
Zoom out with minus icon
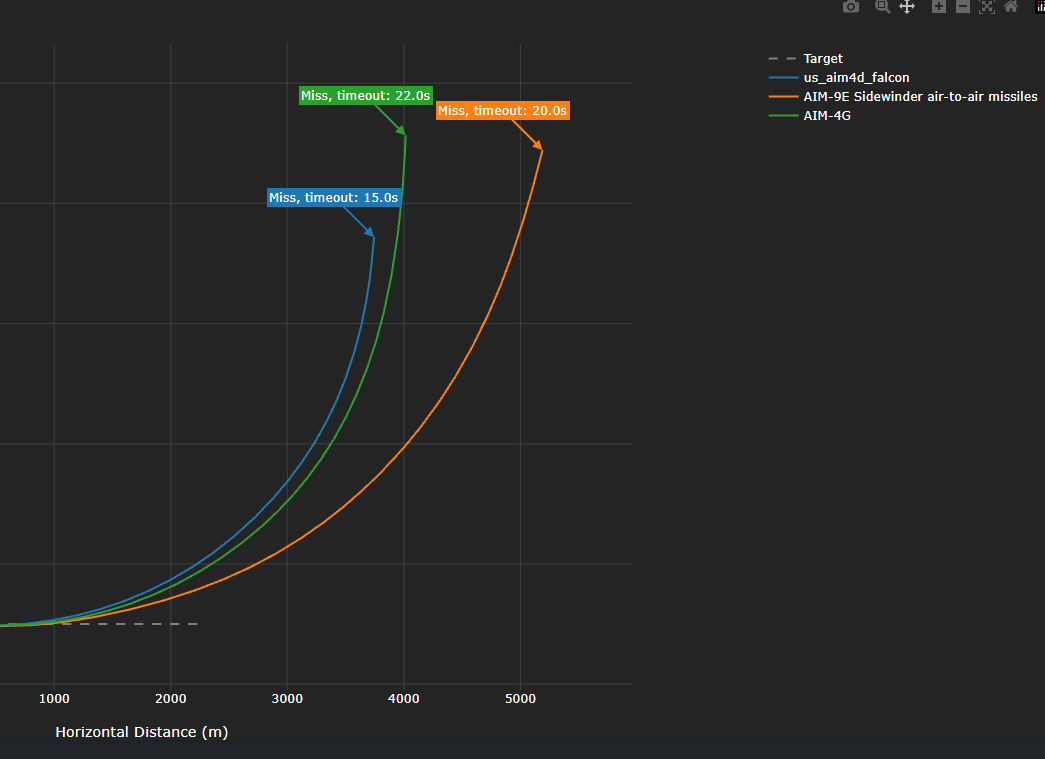(x=963, y=7)
